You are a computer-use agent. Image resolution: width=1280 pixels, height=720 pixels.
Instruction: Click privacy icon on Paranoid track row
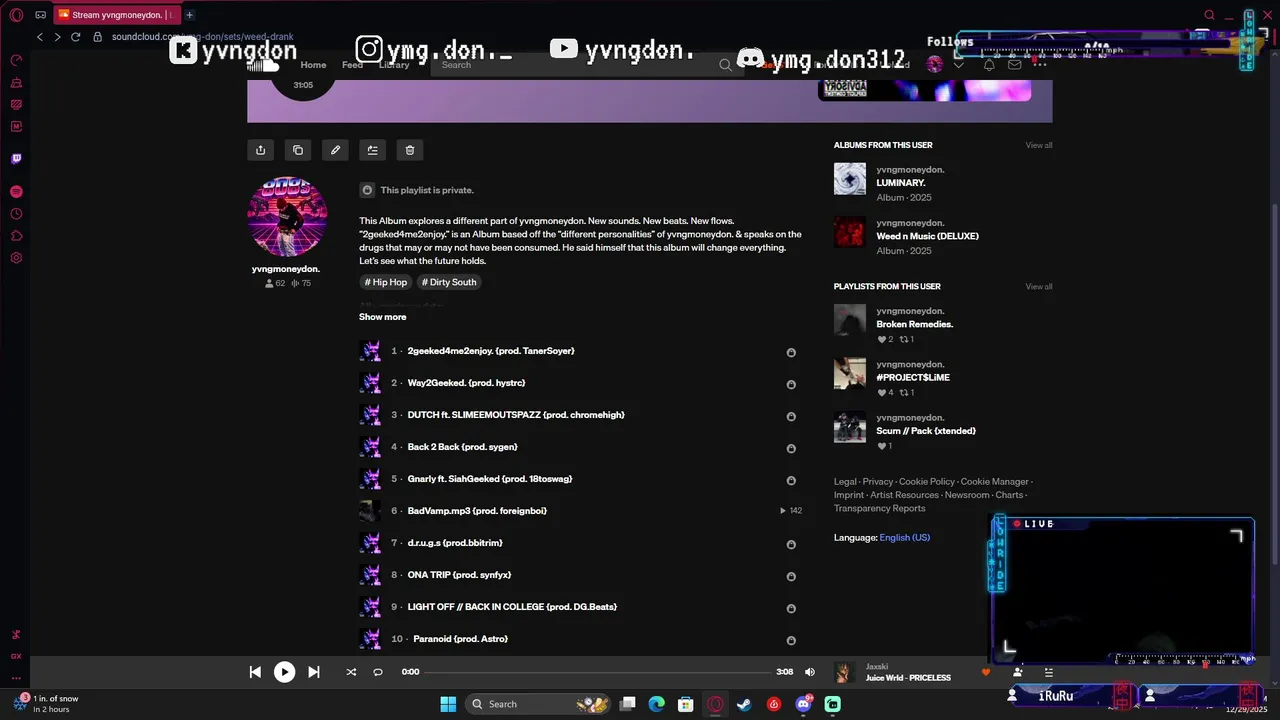pyautogui.click(x=791, y=640)
